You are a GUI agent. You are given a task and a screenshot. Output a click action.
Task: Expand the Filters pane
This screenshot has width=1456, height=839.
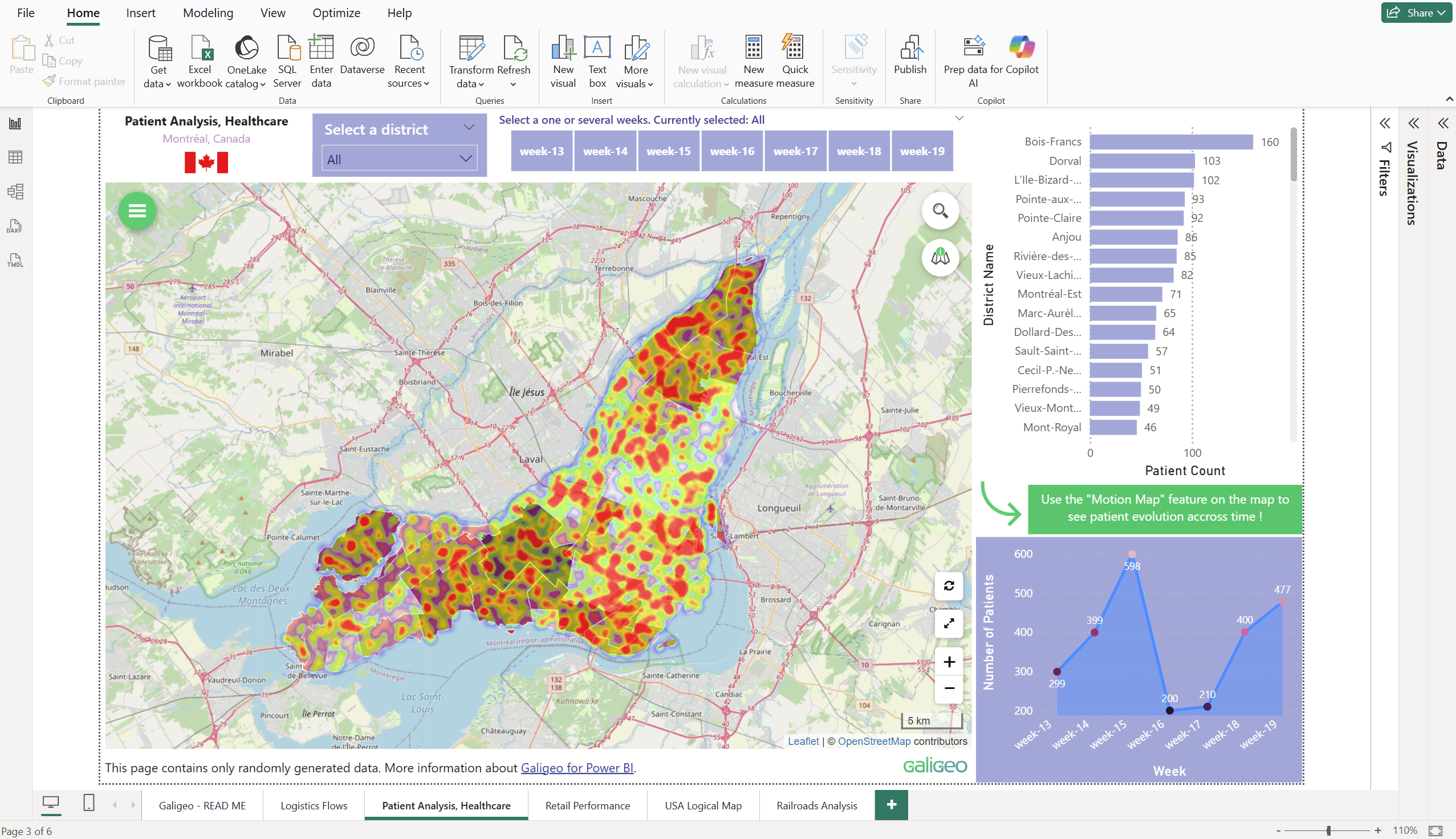pos(1385,123)
